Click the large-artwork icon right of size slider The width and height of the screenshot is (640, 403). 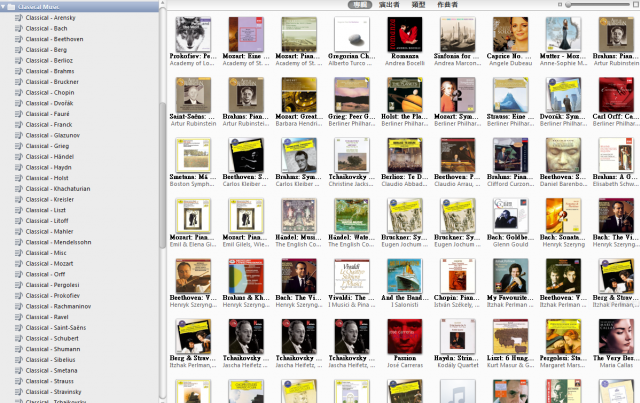[x=636, y=4]
